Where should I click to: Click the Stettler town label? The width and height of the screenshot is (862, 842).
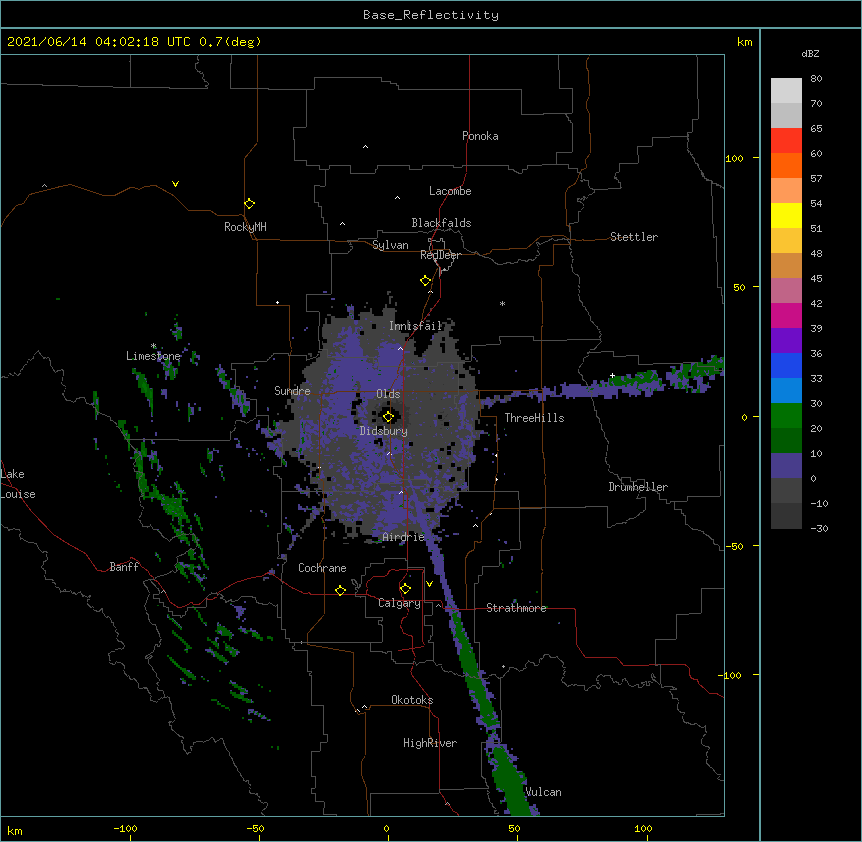(634, 237)
